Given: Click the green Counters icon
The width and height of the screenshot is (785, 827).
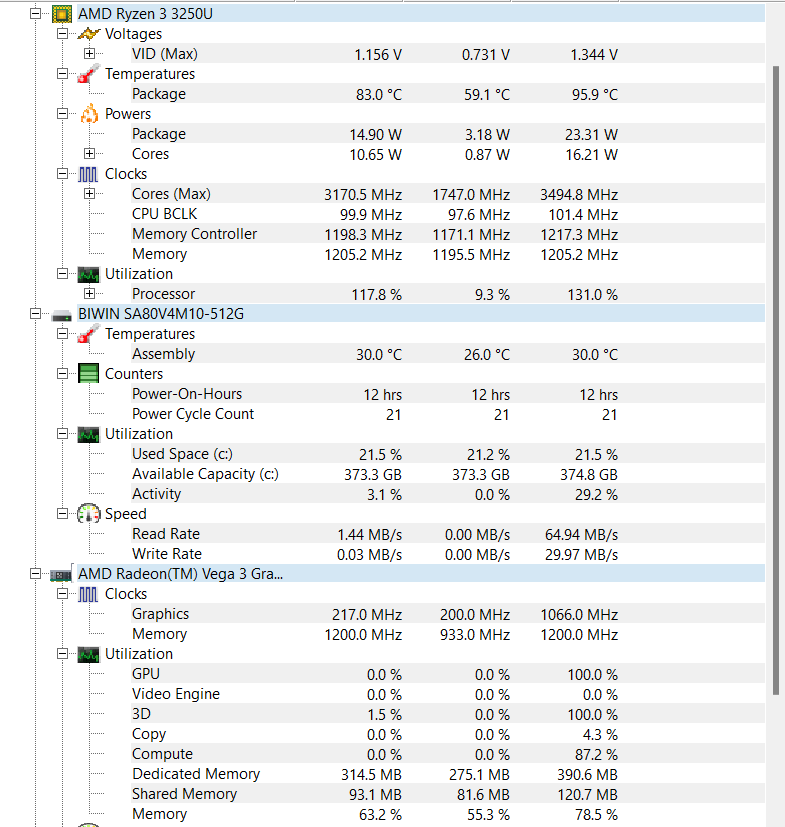Looking at the screenshot, I should (x=89, y=374).
